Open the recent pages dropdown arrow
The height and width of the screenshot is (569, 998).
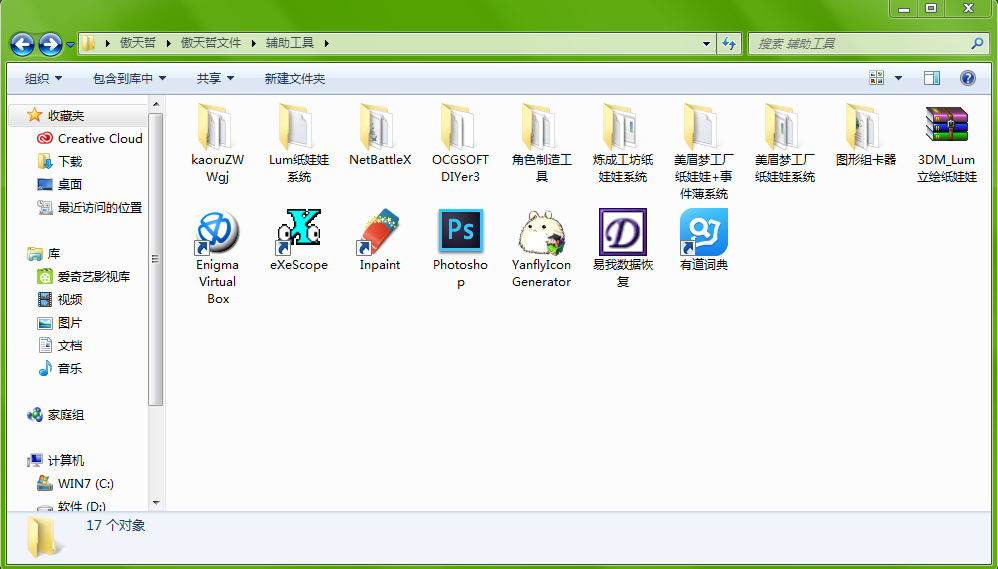(70, 45)
